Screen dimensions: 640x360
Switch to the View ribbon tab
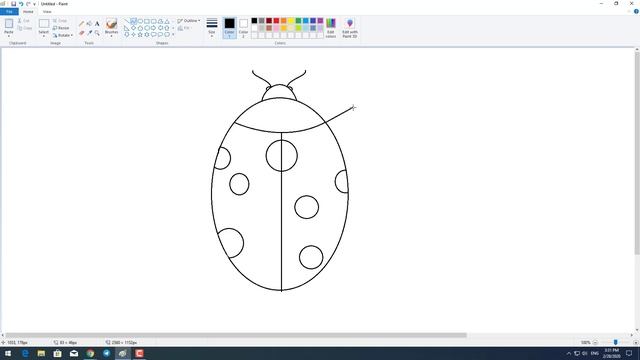click(47, 11)
